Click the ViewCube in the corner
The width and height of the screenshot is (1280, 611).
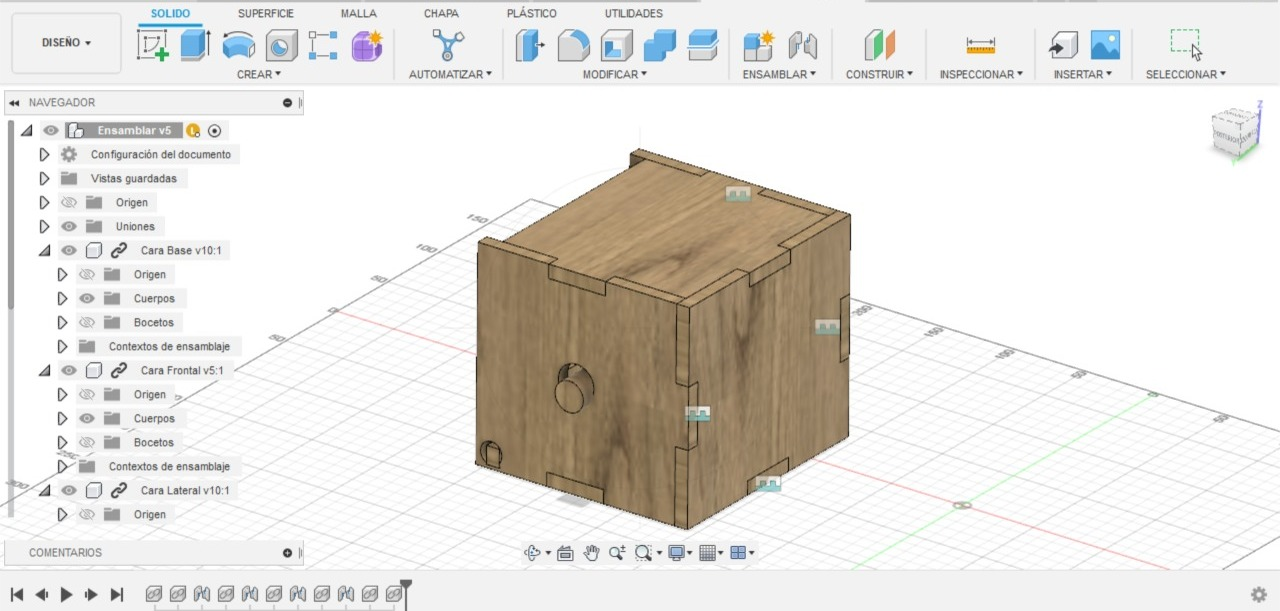coord(1234,131)
